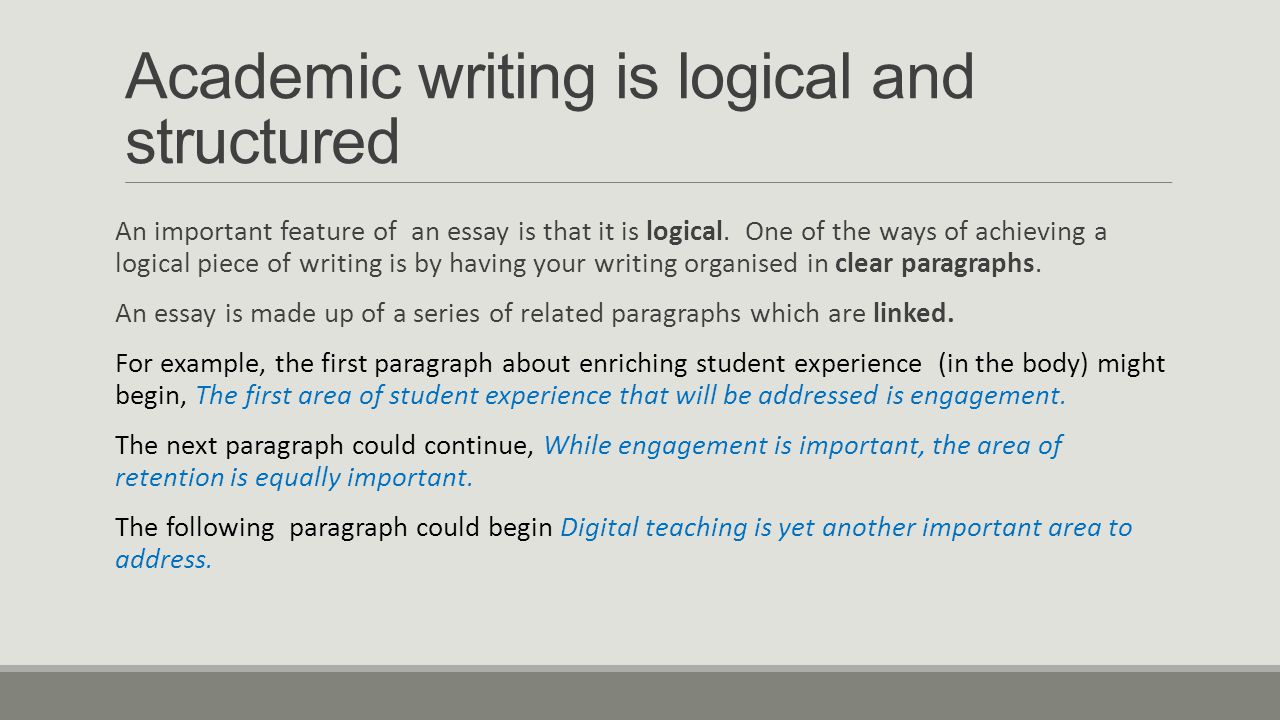This screenshot has height=720, width=1280.
Task: Click the blue word 'address.'
Action: tap(164, 559)
